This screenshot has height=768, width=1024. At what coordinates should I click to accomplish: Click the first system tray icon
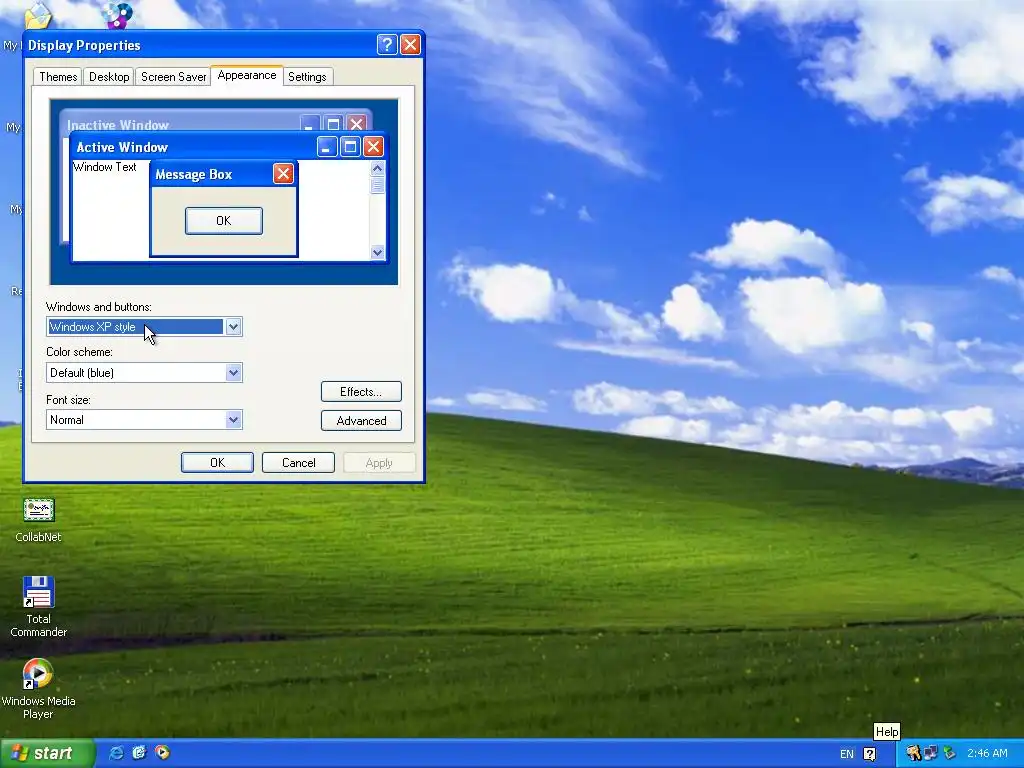(x=913, y=753)
